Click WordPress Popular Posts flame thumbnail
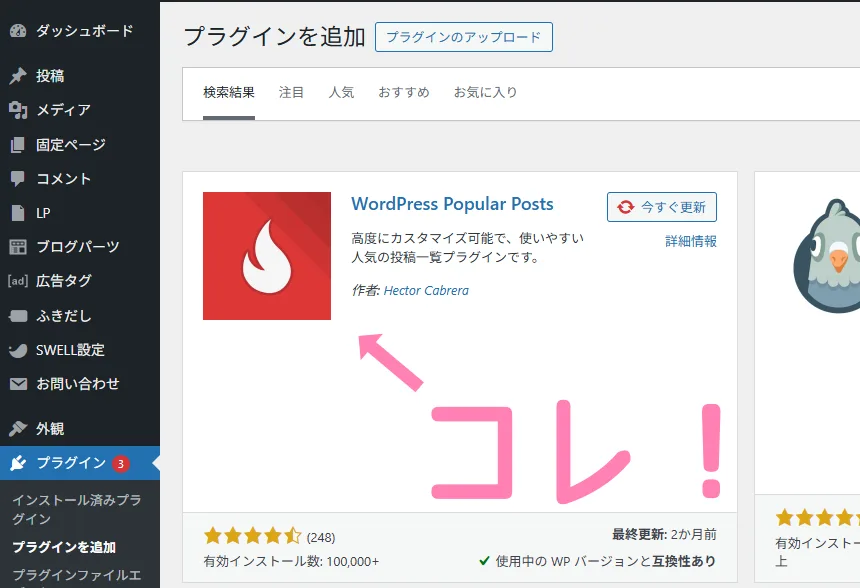The width and height of the screenshot is (860, 588). pos(267,256)
